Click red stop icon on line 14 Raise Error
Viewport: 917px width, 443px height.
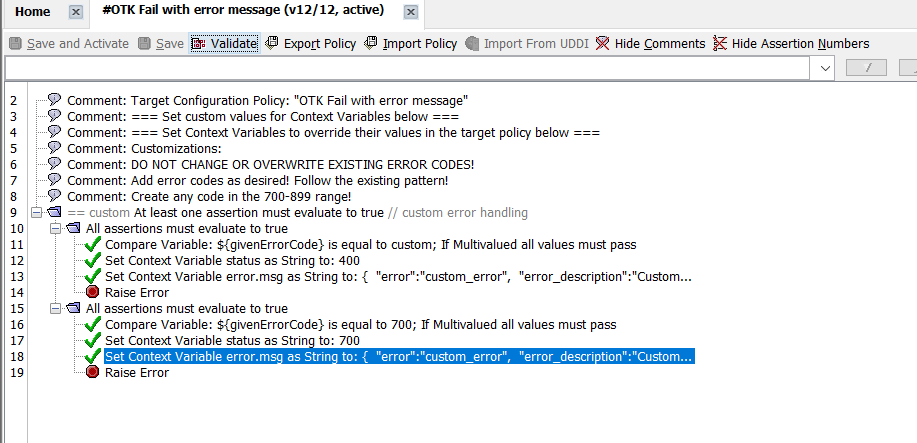pos(92,292)
